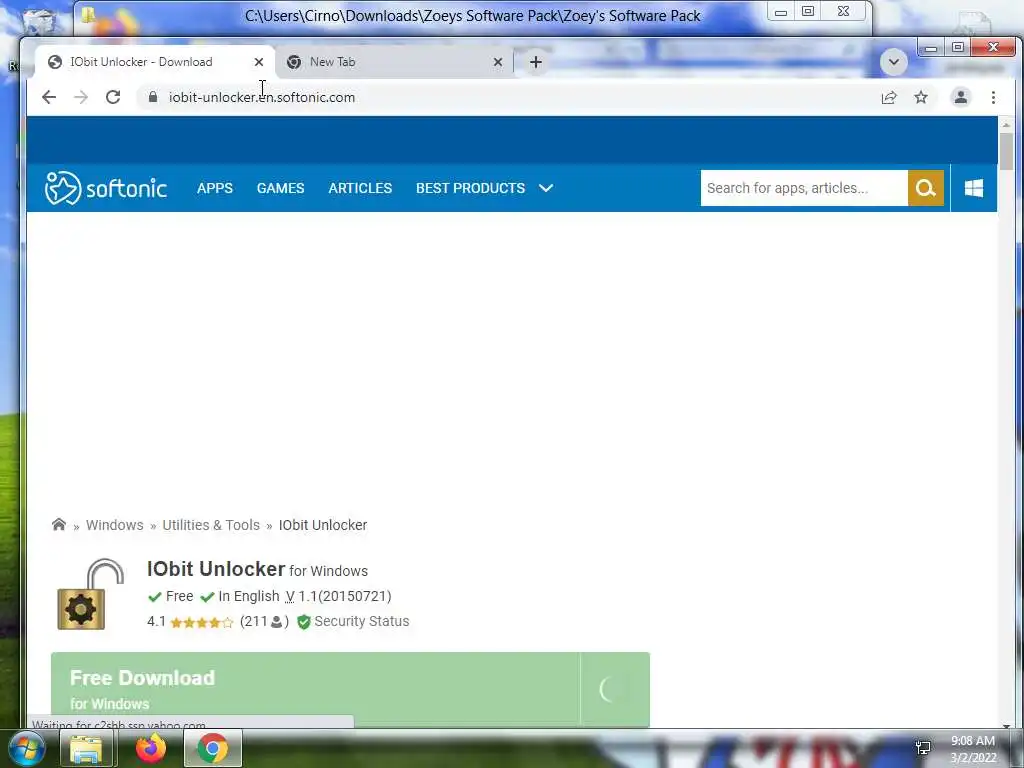Viewport: 1024px width, 768px height.
Task: Click the padlock site info icon
Action: [x=153, y=97]
